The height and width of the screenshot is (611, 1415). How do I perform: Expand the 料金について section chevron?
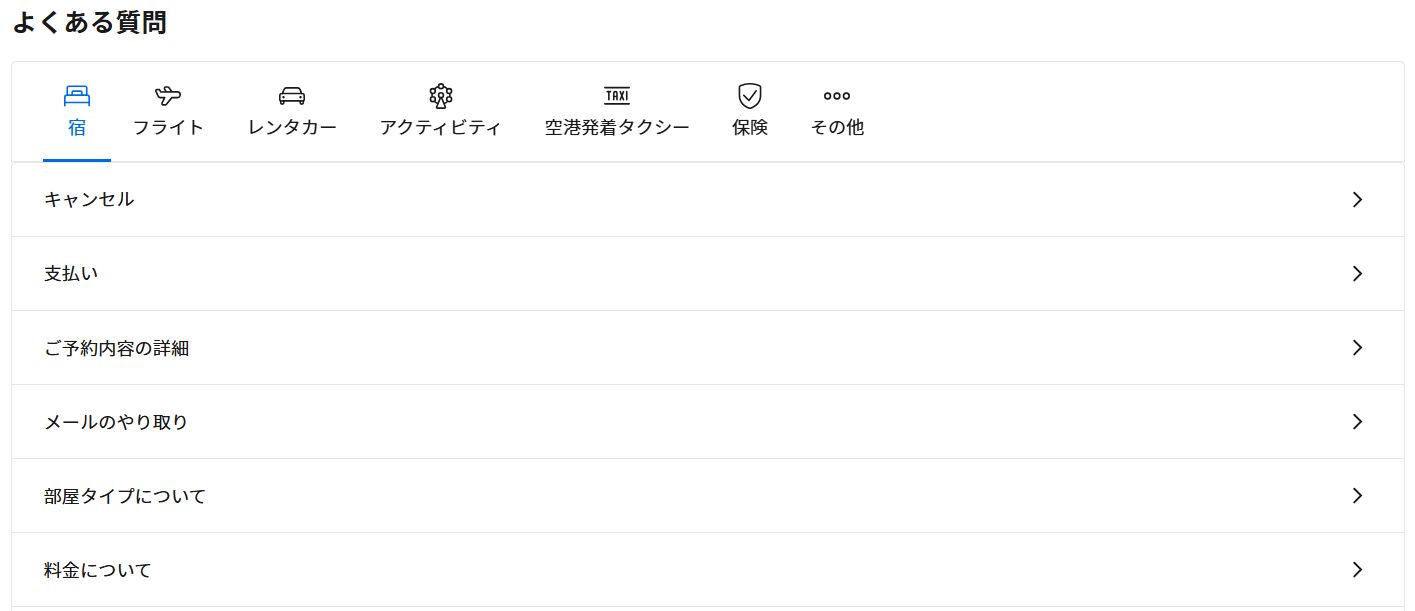coord(1357,569)
